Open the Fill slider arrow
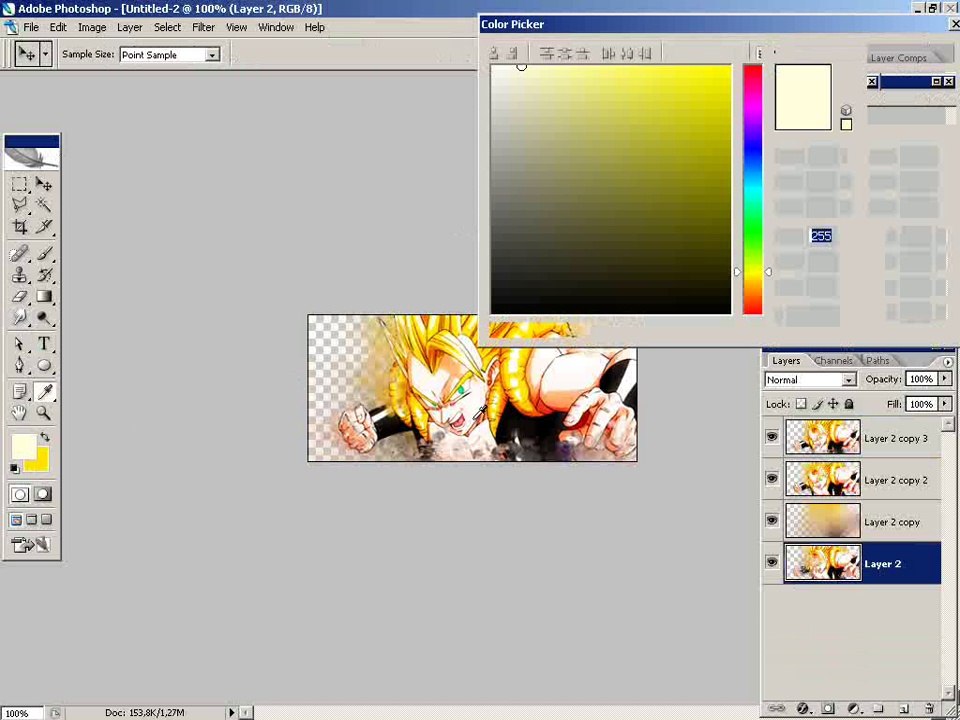This screenshot has height=720, width=960. [945, 404]
